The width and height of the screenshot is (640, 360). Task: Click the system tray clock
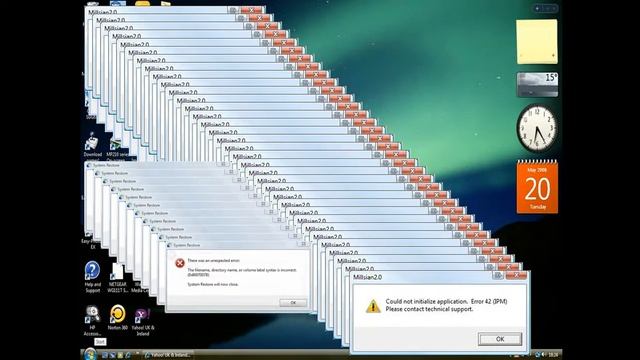(x=553, y=355)
